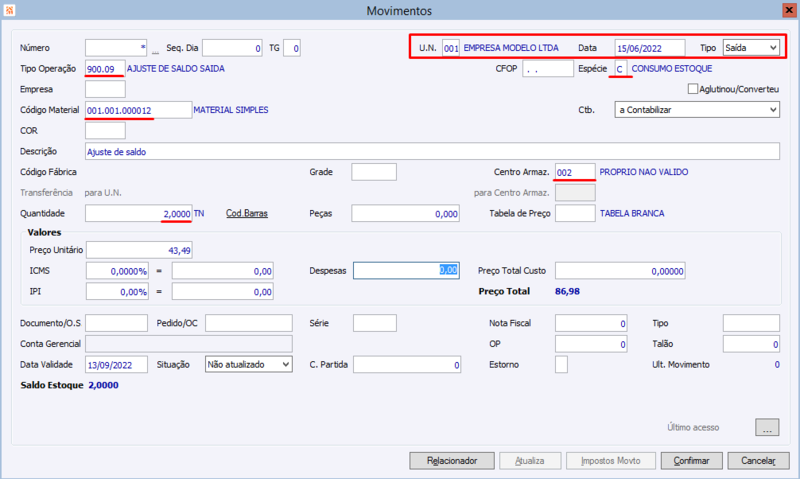Click the COR input field

pos(105,131)
